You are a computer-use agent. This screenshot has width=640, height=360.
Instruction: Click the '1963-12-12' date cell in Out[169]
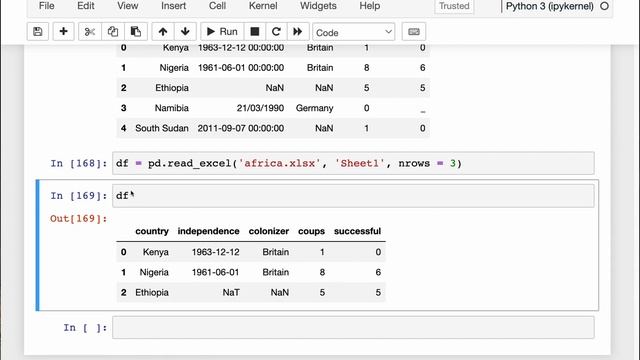[216, 252]
